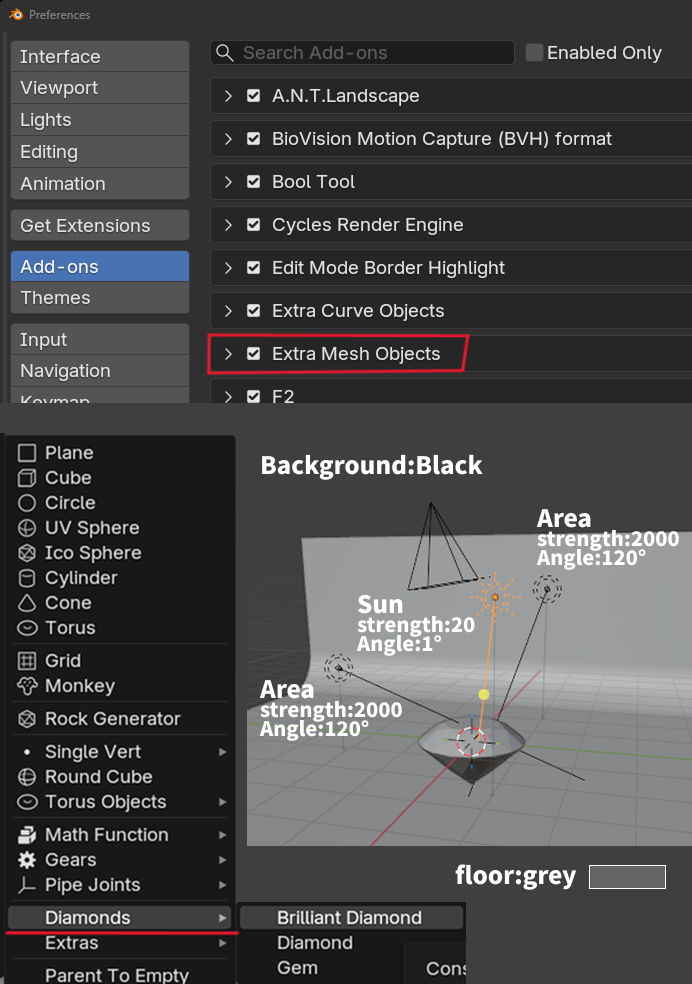Viewport: 692px width, 984px height.
Task: Choose Brilliant Diamond from the submenu
Action: 350,918
